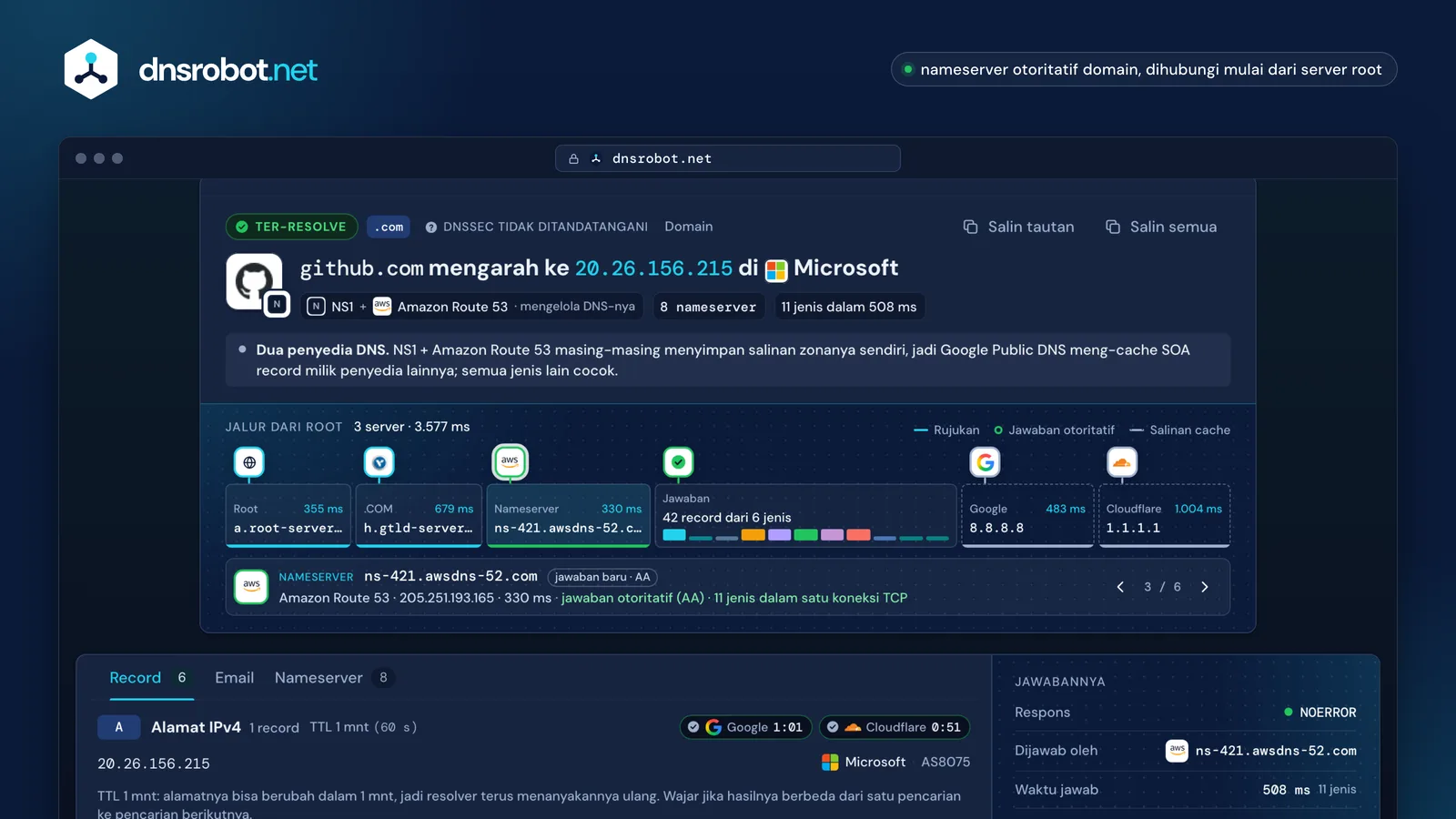Click the cyan segment in record type bar
The width and height of the screenshot is (1456, 819).
[674, 535]
